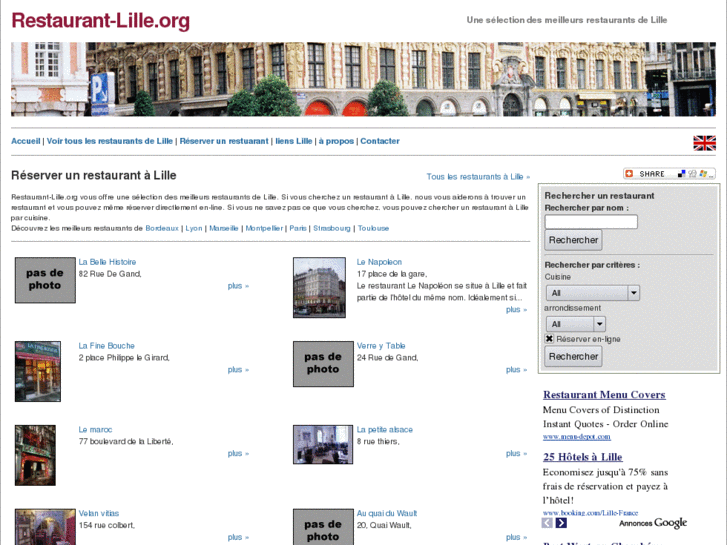
Task: Open the Marseille restaurants link
Action: 223,228
